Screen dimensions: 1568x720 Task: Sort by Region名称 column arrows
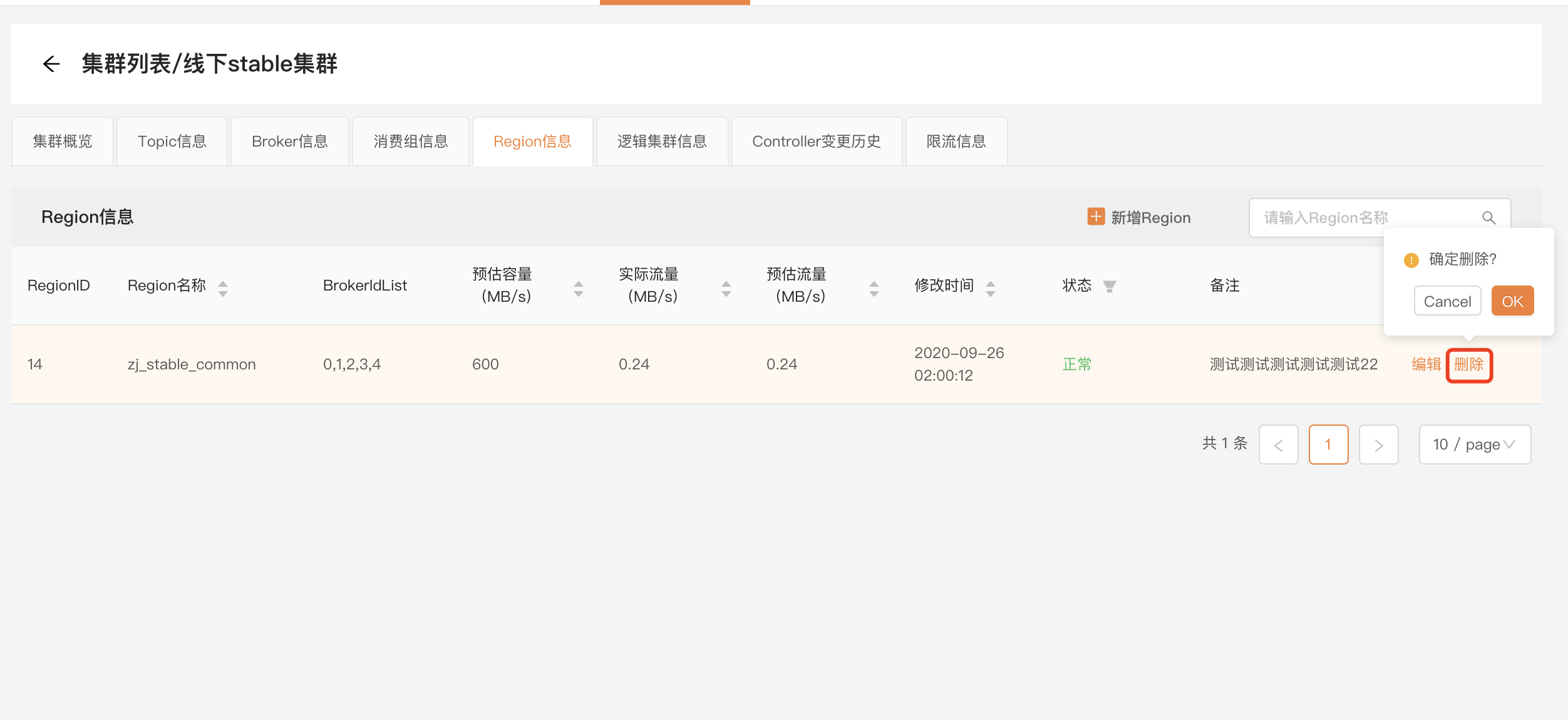(x=223, y=288)
